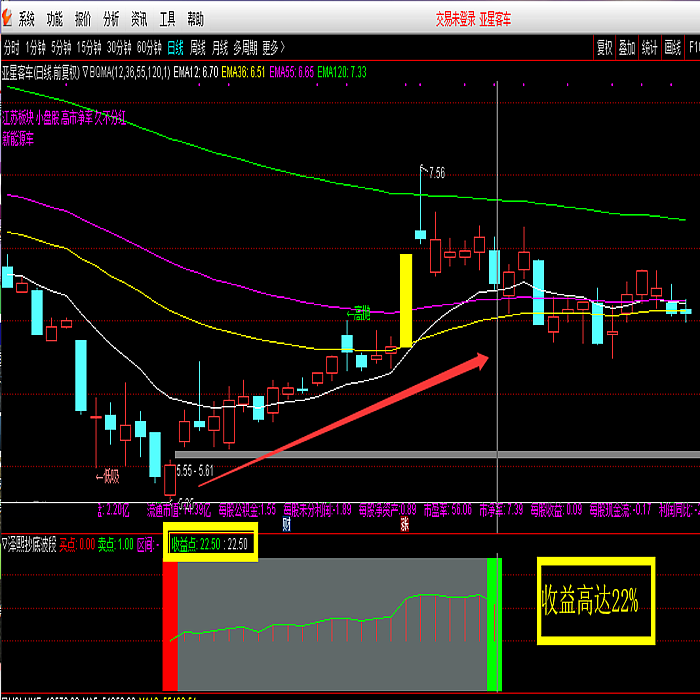Open the 功能 menu

pos(55,19)
